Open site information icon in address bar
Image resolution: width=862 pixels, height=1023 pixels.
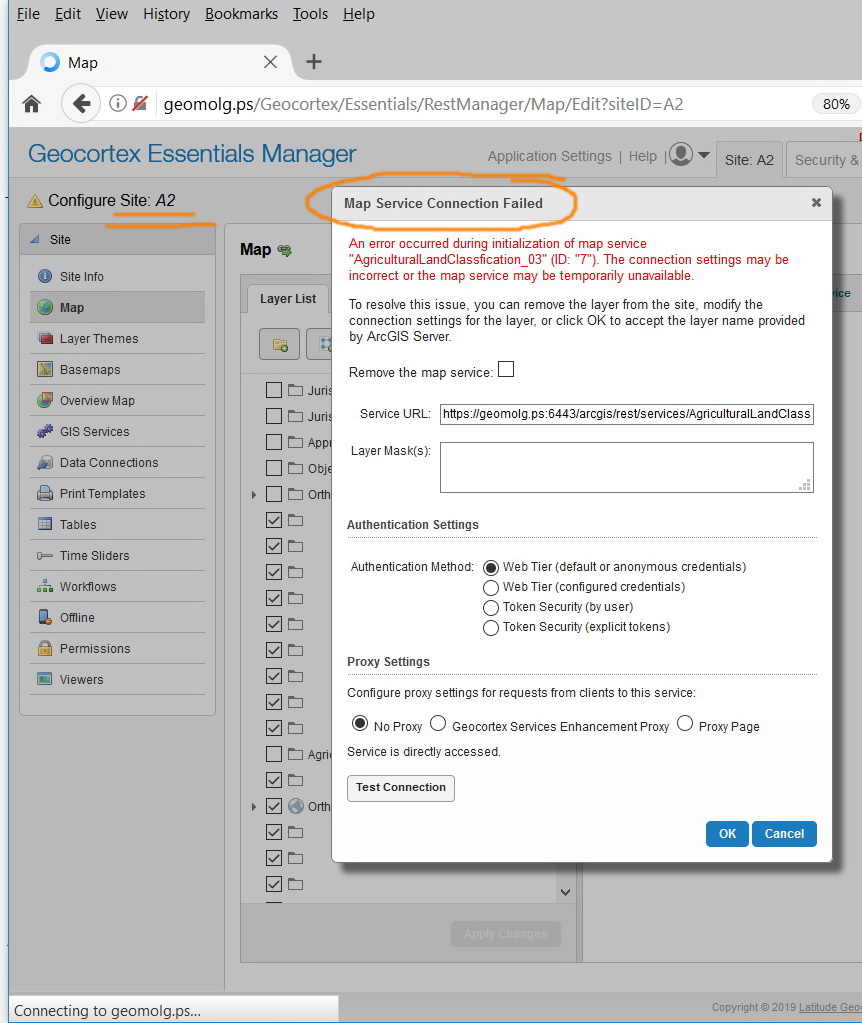point(117,103)
